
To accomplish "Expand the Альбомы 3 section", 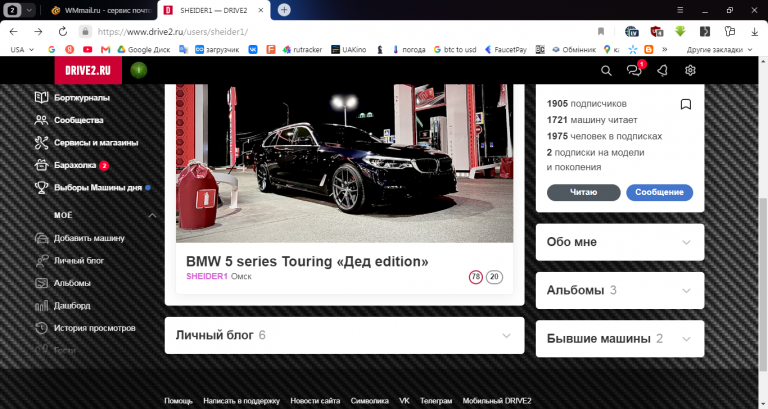I will pos(620,290).
